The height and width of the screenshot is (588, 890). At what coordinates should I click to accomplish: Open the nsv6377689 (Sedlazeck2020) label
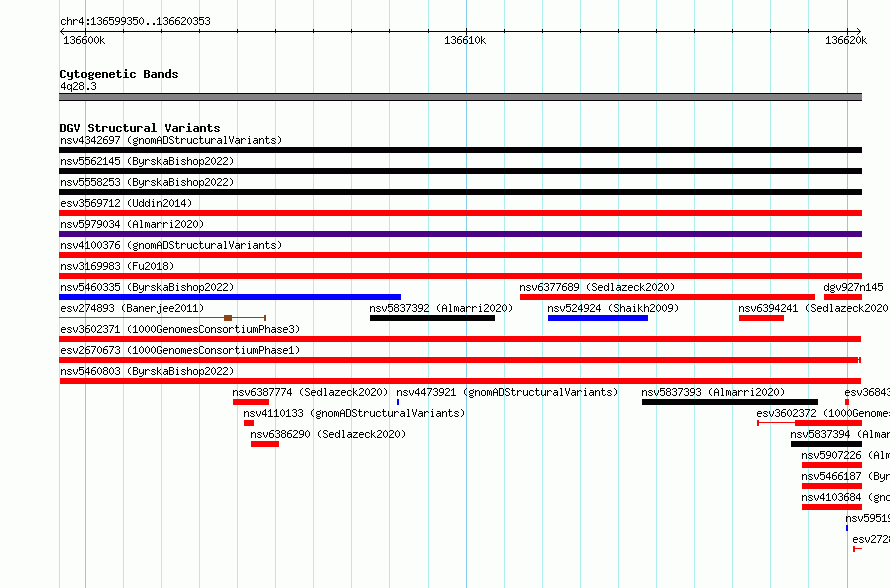597,287
